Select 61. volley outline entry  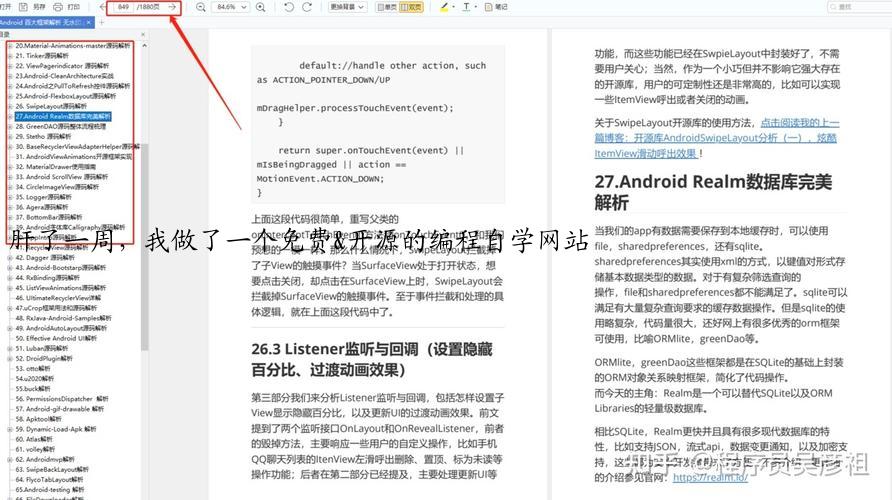point(35,449)
